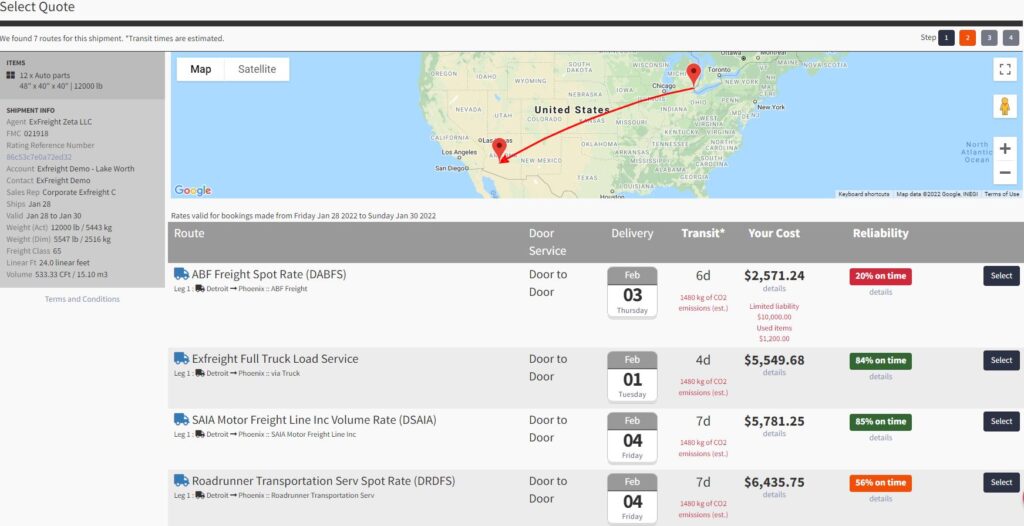The width and height of the screenshot is (1024, 526).
Task: Open cost details for $5,549.68
Action: (774, 372)
